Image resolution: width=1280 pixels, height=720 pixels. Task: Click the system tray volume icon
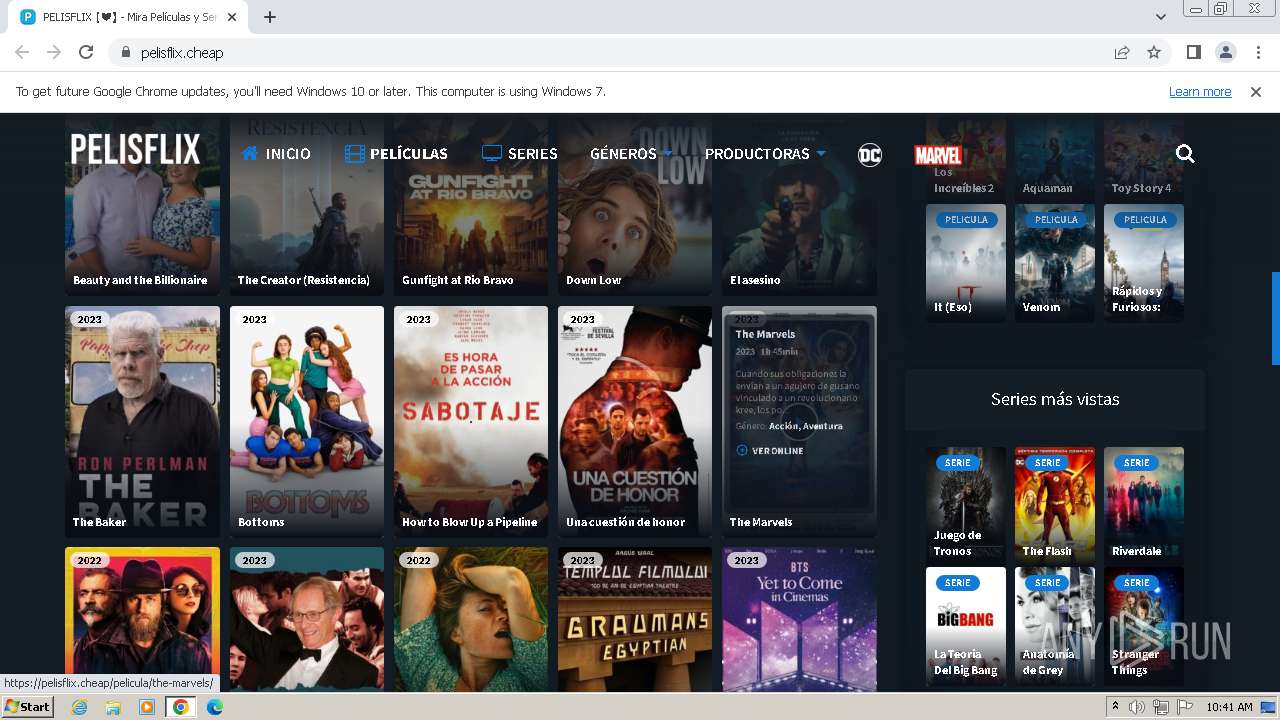point(1137,707)
